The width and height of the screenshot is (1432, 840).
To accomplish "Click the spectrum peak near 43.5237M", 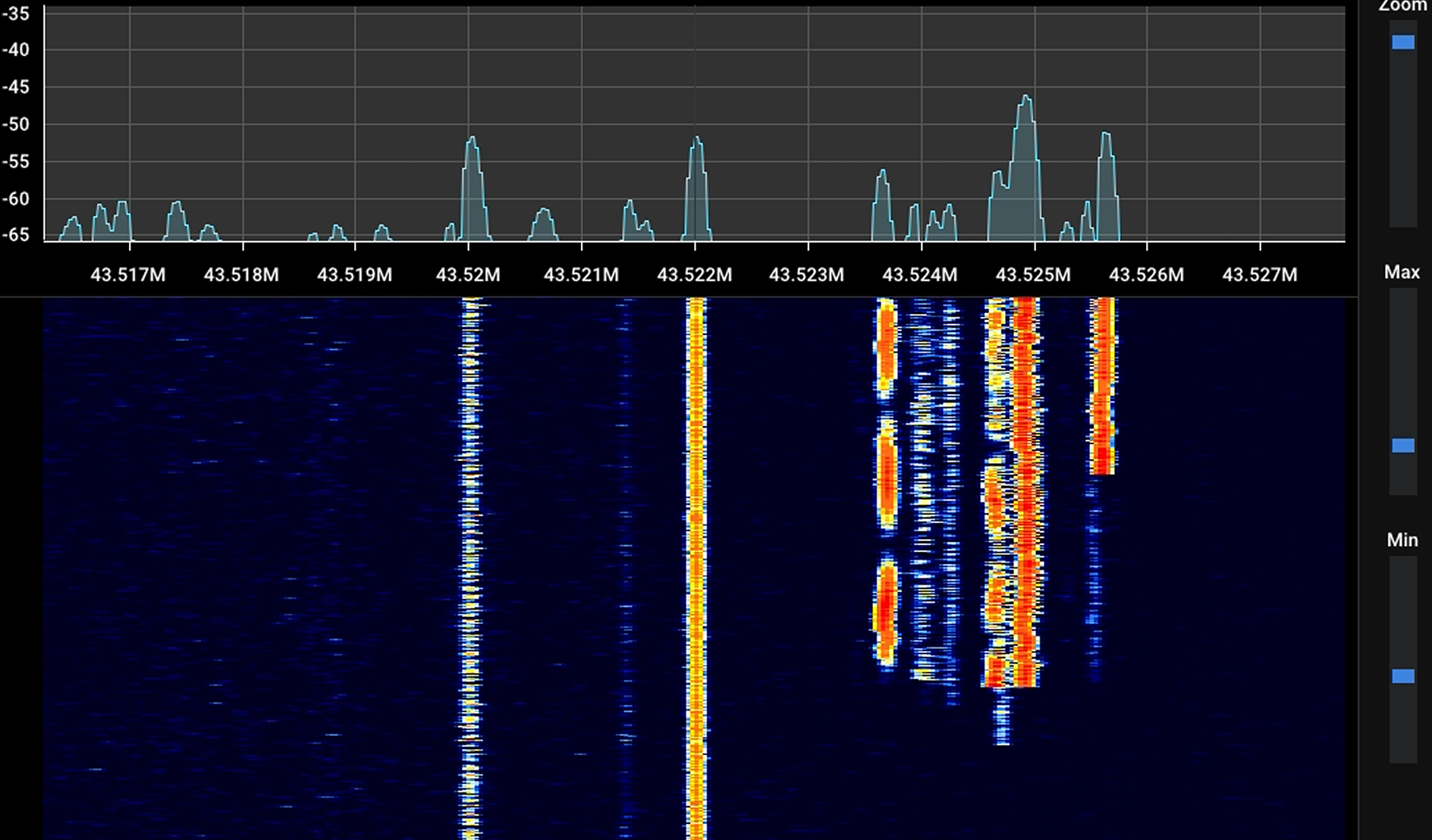I will coord(882,206).
